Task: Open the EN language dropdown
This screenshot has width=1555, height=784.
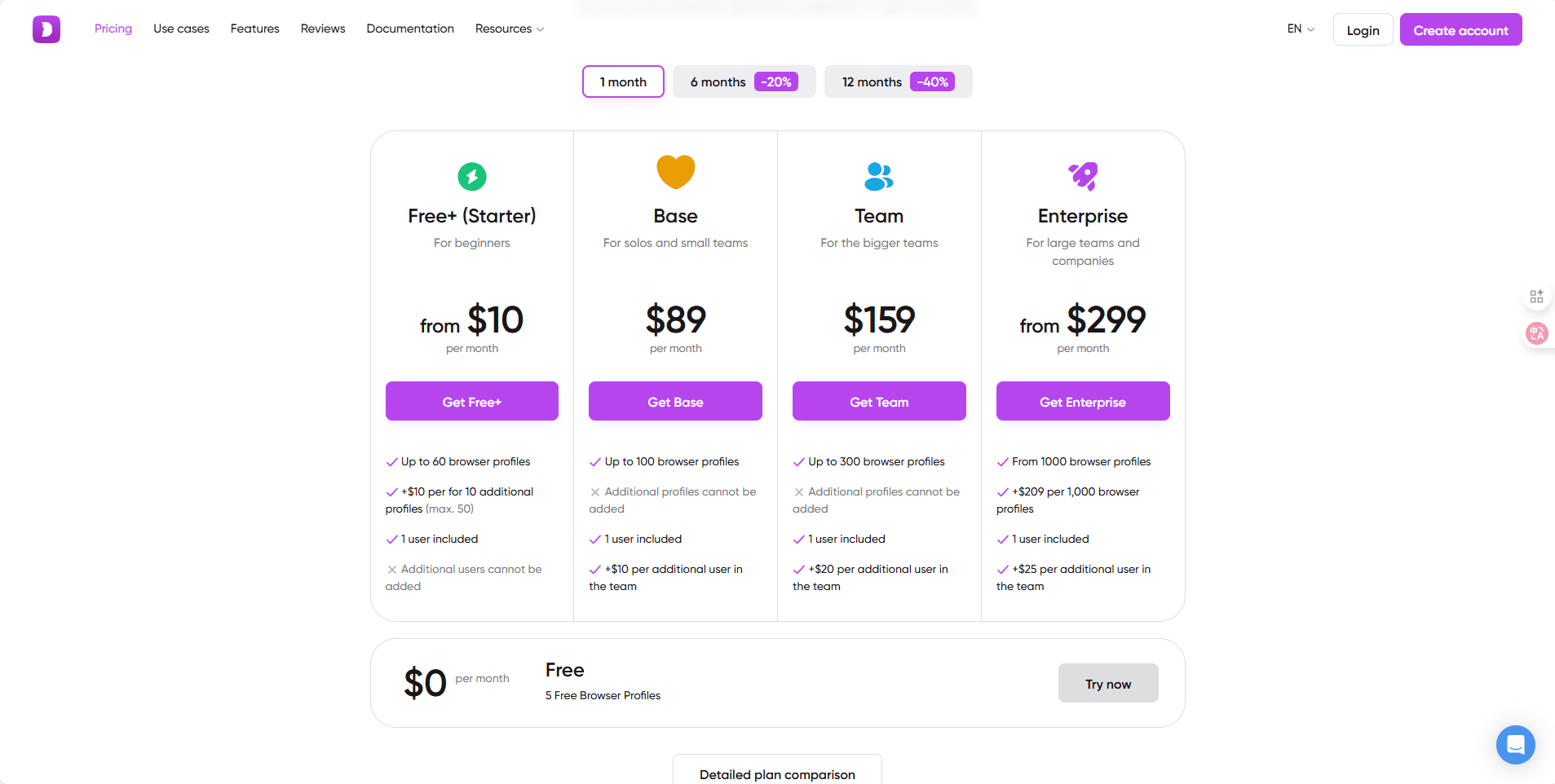Action: [1298, 29]
